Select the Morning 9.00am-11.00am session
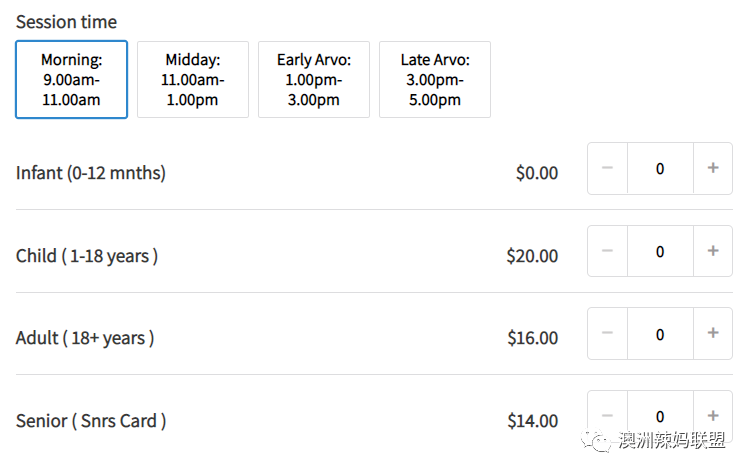750x474 pixels. 71,79
